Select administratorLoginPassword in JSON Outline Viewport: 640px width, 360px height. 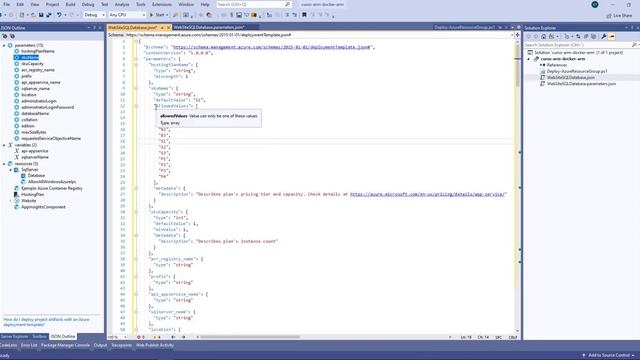(x=48, y=107)
